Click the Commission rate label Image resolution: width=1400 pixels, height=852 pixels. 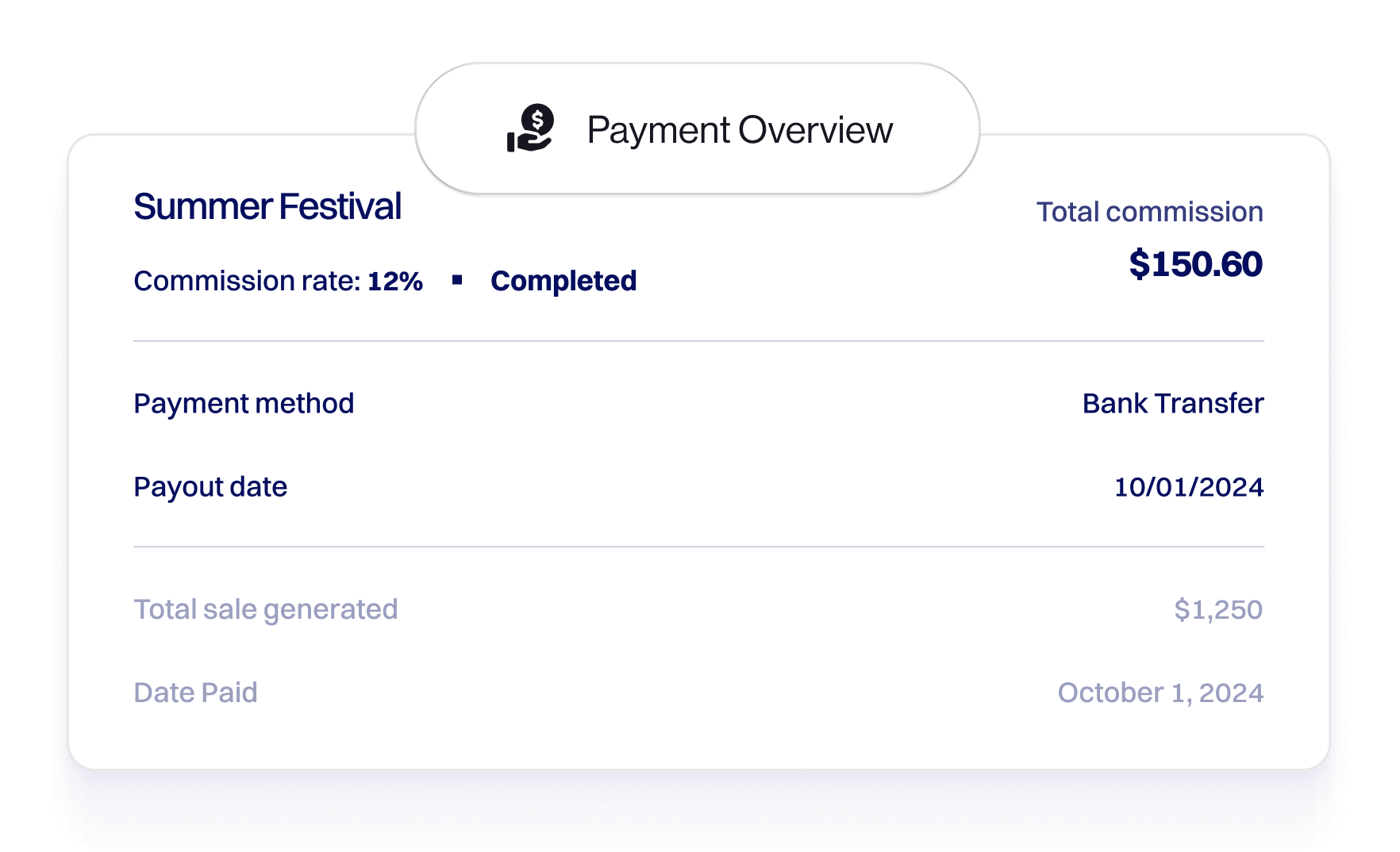click(x=247, y=281)
